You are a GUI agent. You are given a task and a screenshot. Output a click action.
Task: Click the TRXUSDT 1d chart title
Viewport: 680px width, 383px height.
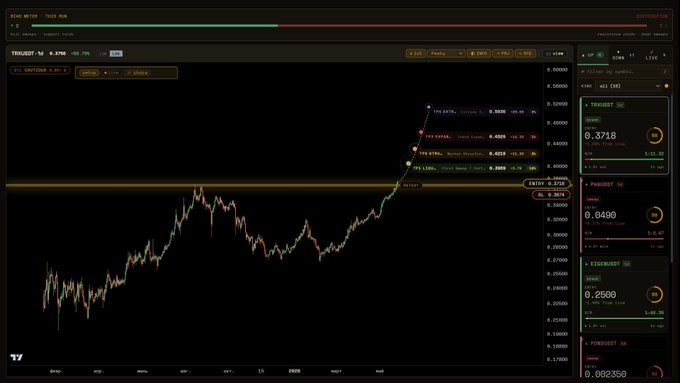(27, 53)
